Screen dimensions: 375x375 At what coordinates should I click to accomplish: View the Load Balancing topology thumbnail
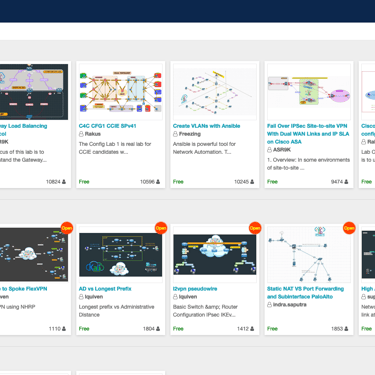coord(34,92)
